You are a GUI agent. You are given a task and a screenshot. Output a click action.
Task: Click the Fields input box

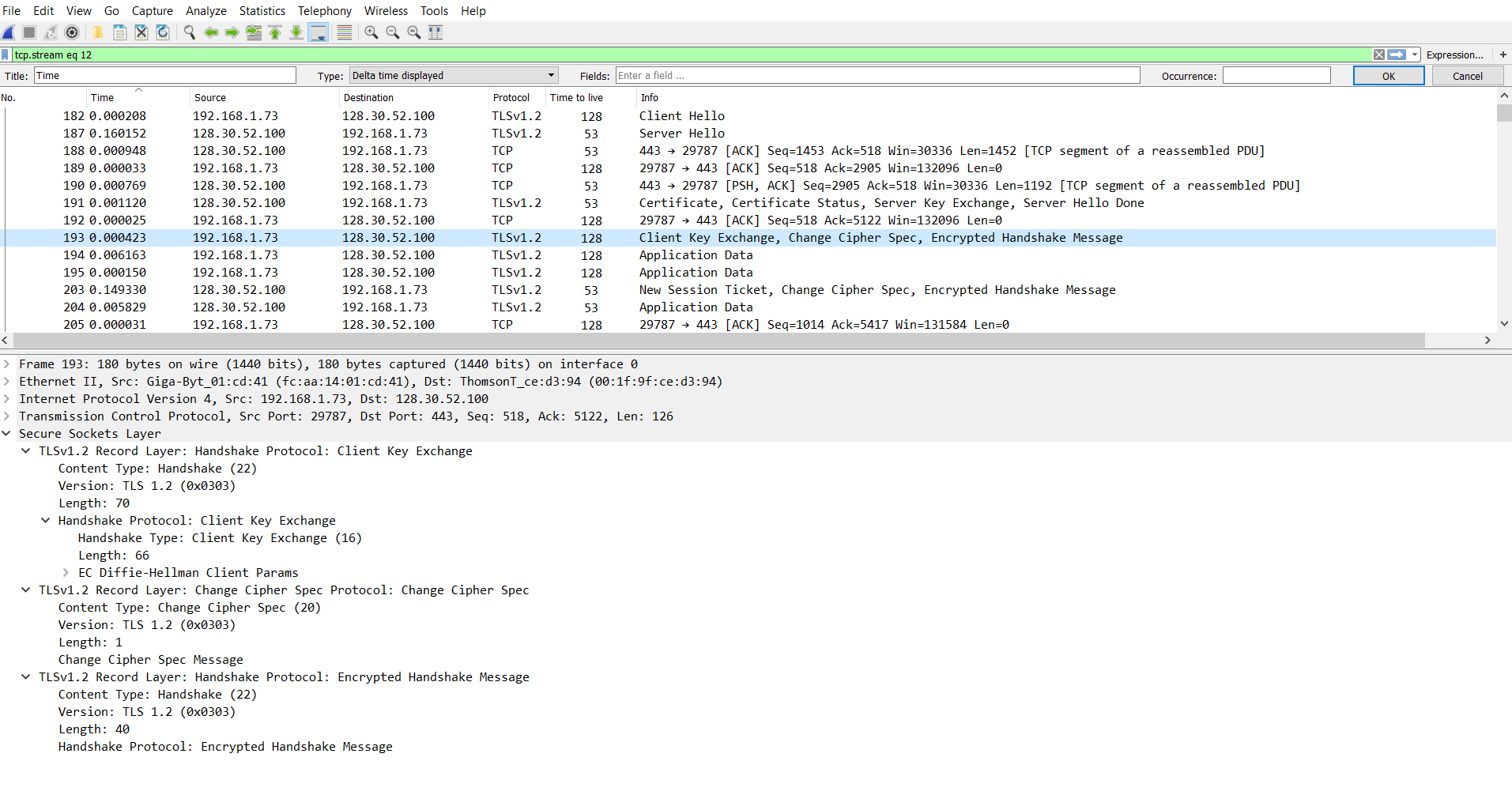[x=878, y=76]
